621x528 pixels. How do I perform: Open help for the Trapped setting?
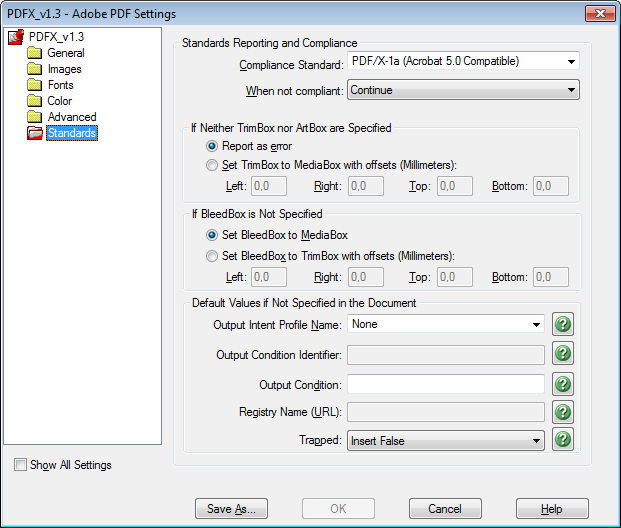pyautogui.click(x=563, y=440)
